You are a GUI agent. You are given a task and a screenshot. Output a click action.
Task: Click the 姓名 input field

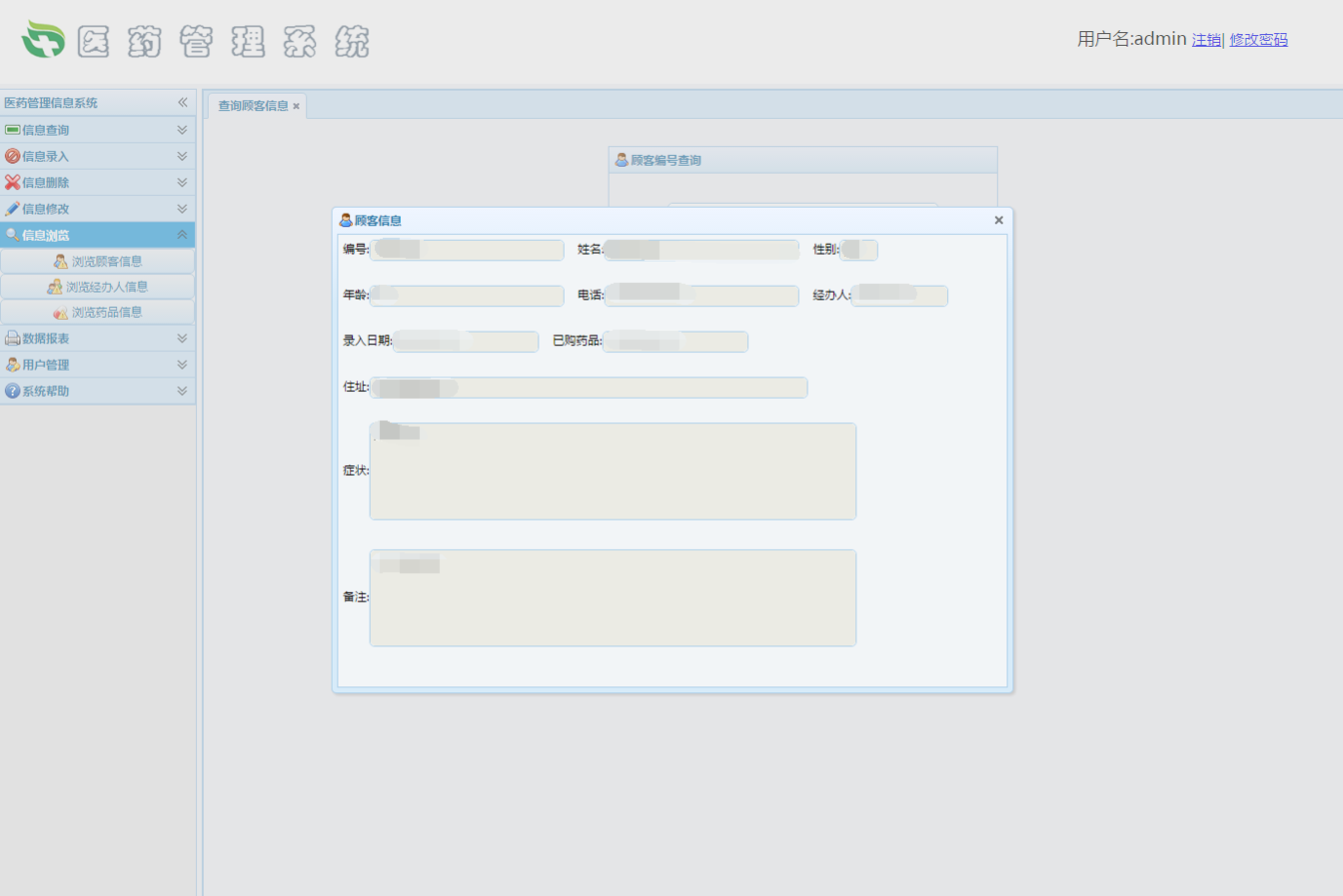click(701, 250)
